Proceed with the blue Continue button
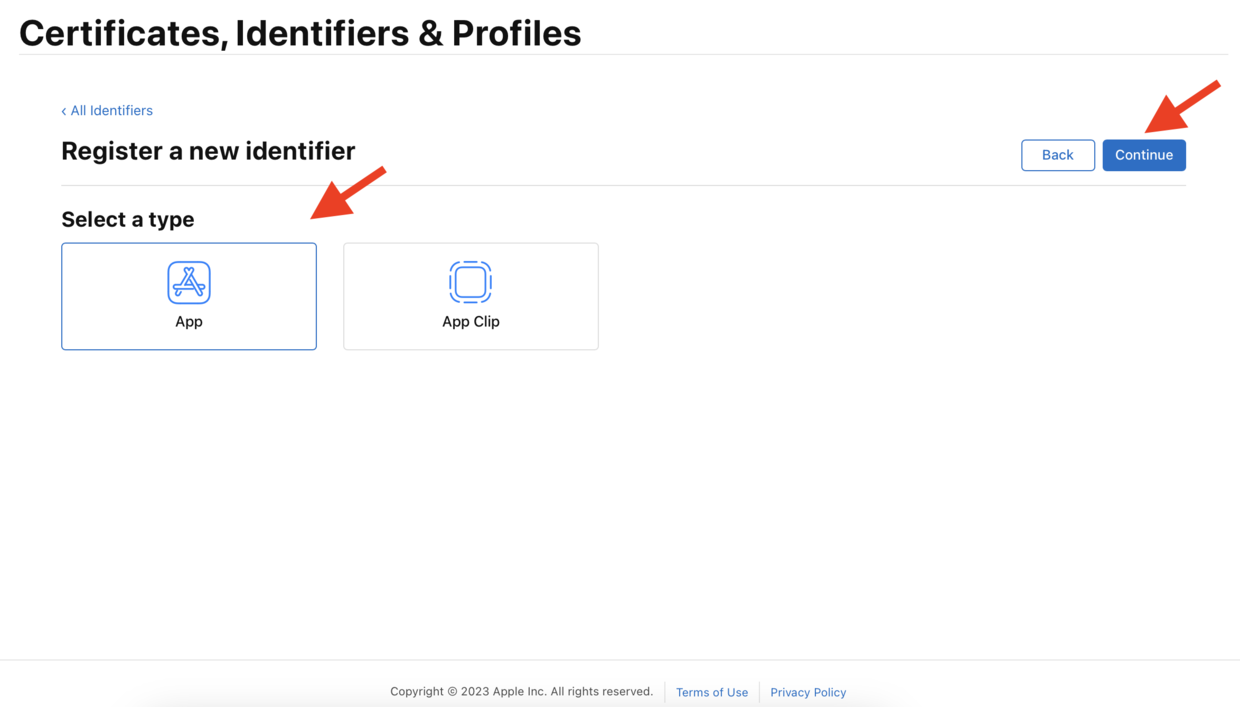This screenshot has width=1240, height=707. (x=1144, y=155)
